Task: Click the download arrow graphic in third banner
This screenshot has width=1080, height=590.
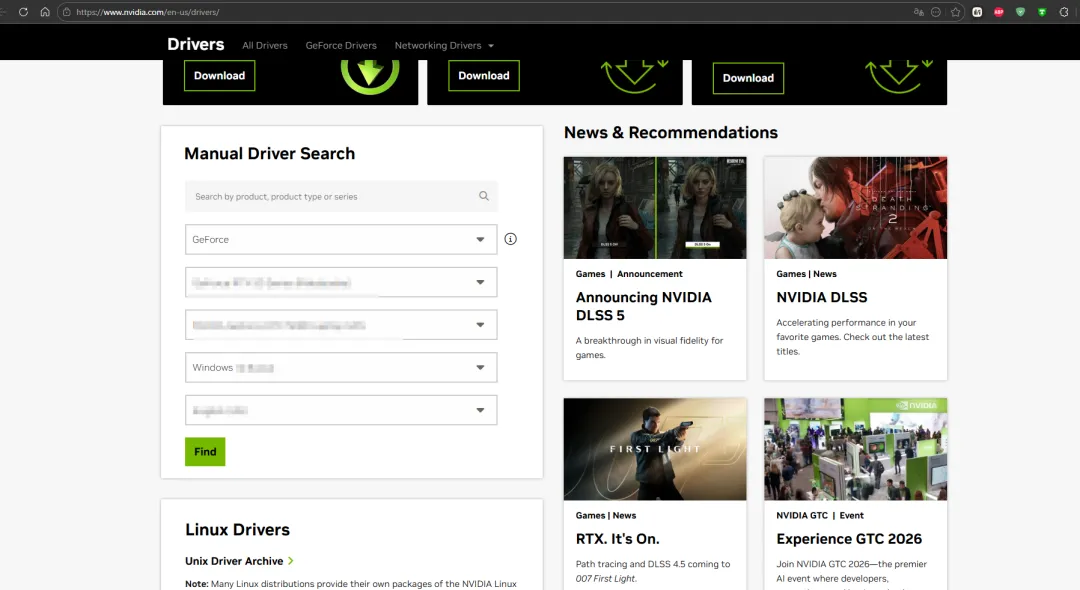Action: [898, 76]
